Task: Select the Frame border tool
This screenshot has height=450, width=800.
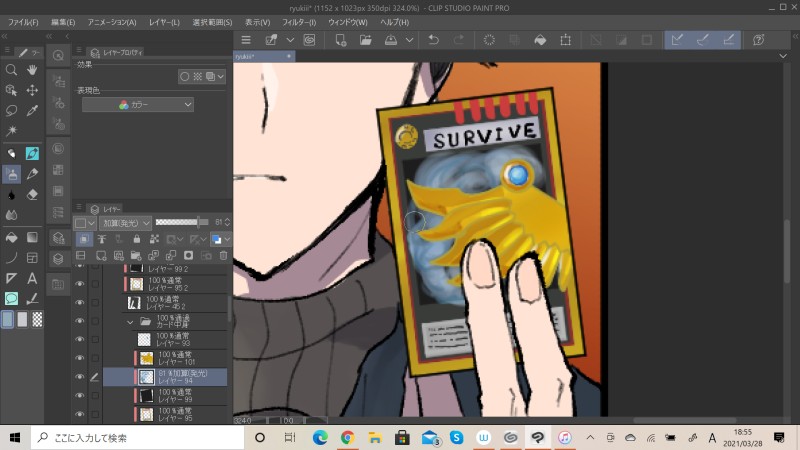Action: coord(32,258)
